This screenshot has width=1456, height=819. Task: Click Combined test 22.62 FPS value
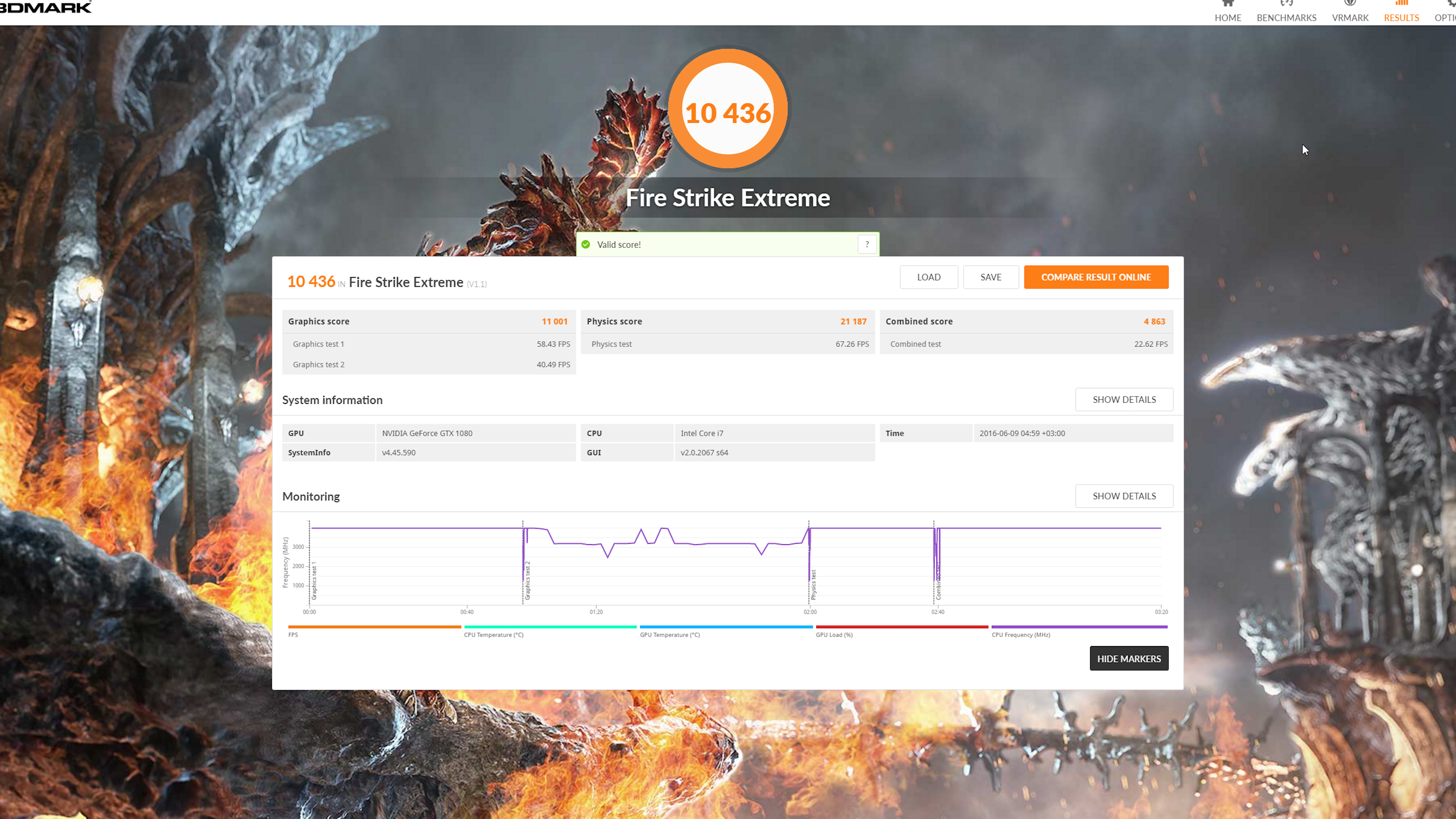1151,344
